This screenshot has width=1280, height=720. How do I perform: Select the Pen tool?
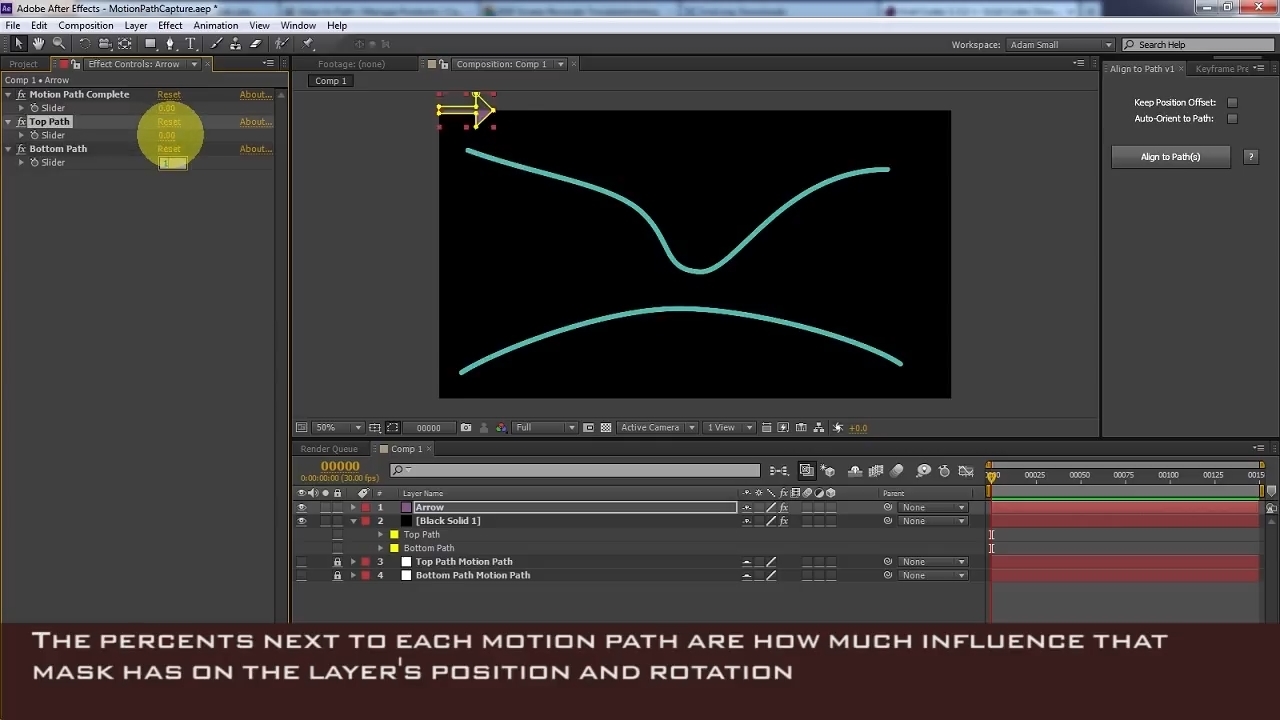170,44
